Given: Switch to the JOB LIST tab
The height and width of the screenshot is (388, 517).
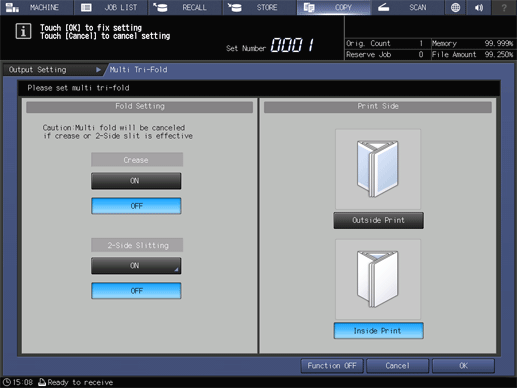Looking at the screenshot, I should tap(110, 7).
